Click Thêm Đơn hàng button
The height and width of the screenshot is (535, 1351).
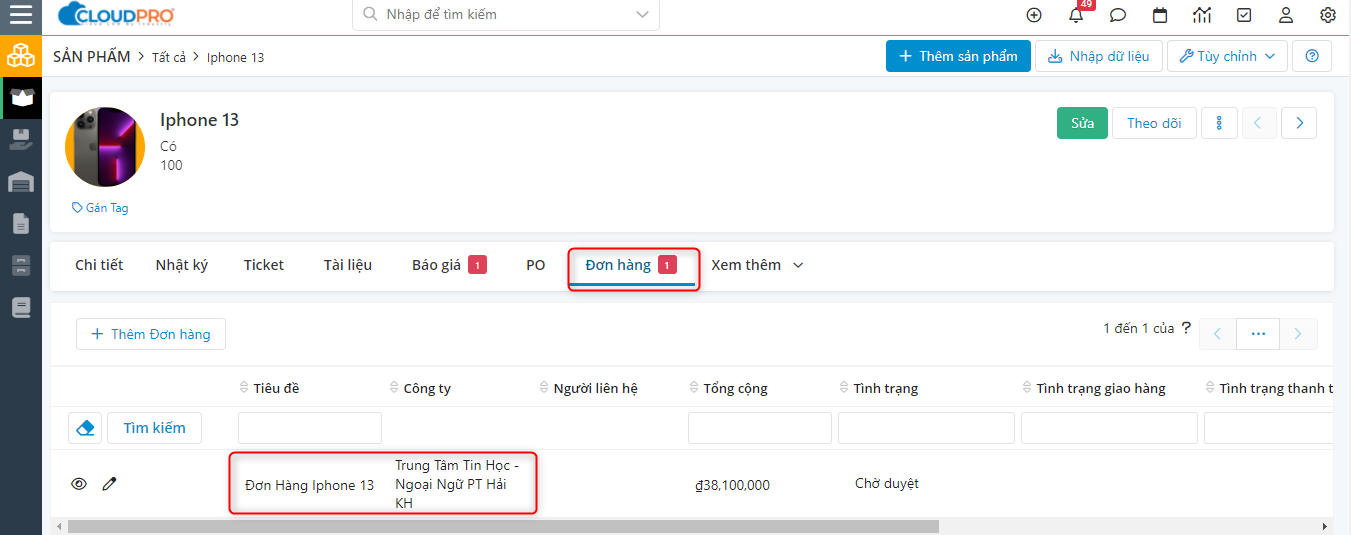tap(151, 334)
